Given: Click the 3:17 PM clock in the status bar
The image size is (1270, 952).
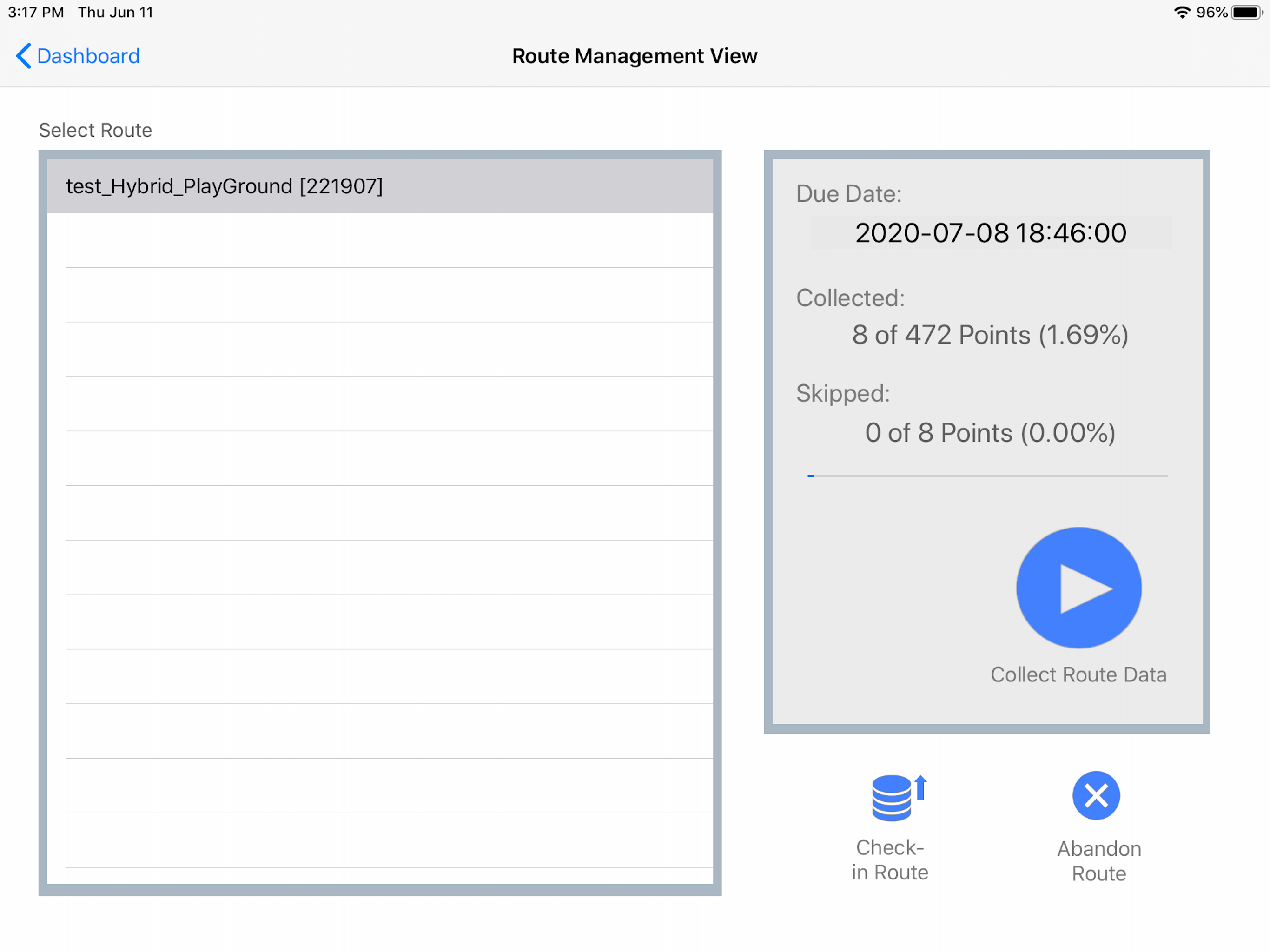Looking at the screenshot, I should coord(36,12).
